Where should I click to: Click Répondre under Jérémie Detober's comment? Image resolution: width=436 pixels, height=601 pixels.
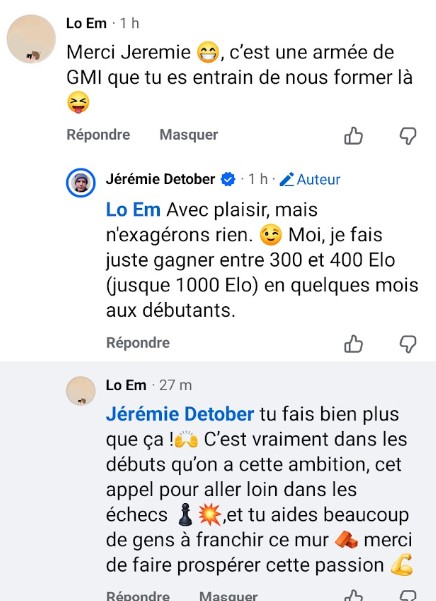point(138,343)
